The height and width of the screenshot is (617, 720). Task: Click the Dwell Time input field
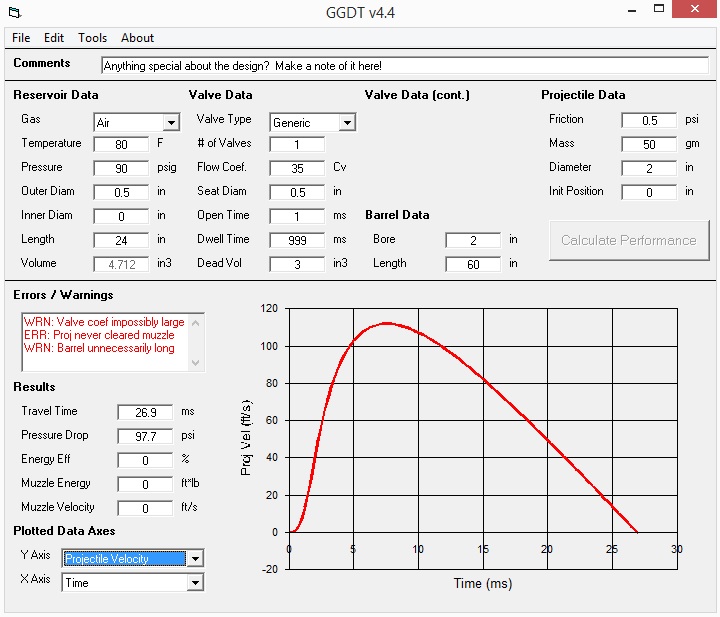[x=297, y=240]
